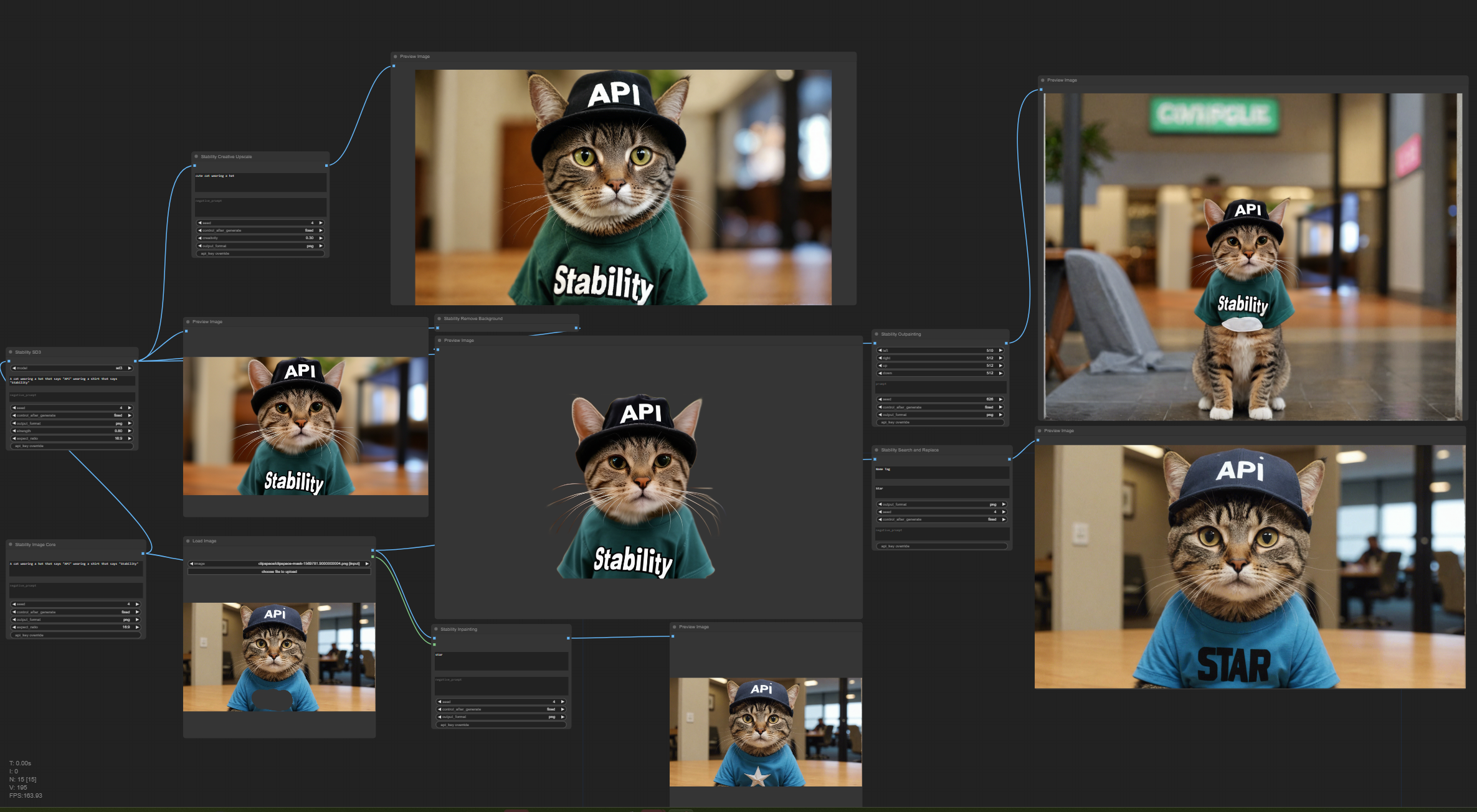Click left arrow on Outpainting down value
This screenshot has height=812, width=1477.
coord(880,373)
